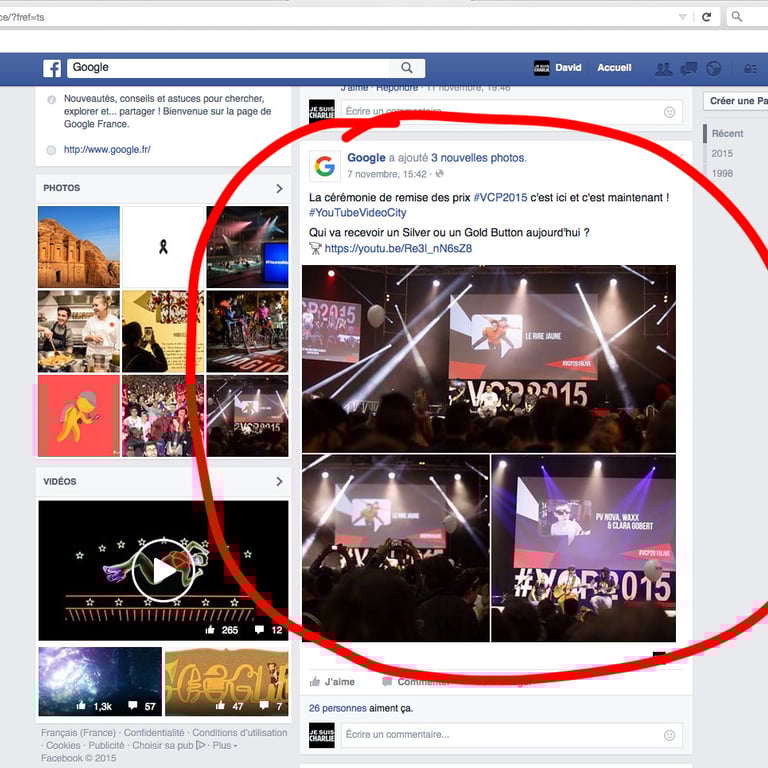768x768 pixels.
Task: Click the post audience globe icon
Action: [439, 174]
